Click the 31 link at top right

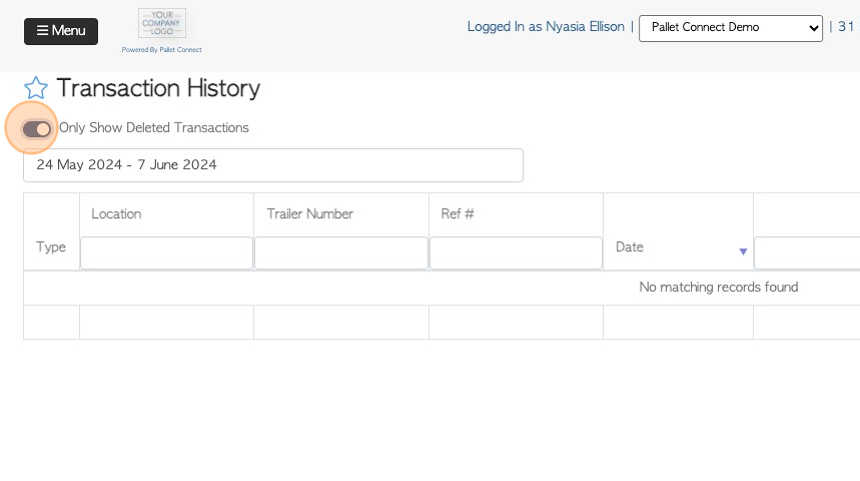pos(846,27)
